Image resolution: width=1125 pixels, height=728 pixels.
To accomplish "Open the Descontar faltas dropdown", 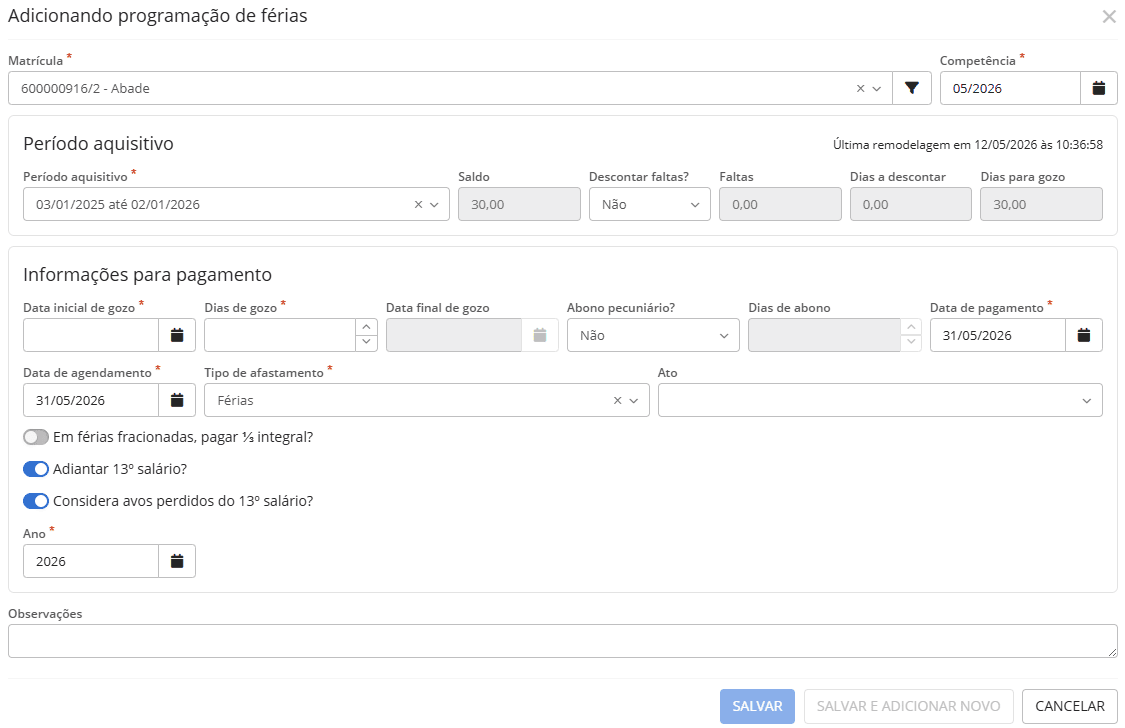I will (650, 204).
